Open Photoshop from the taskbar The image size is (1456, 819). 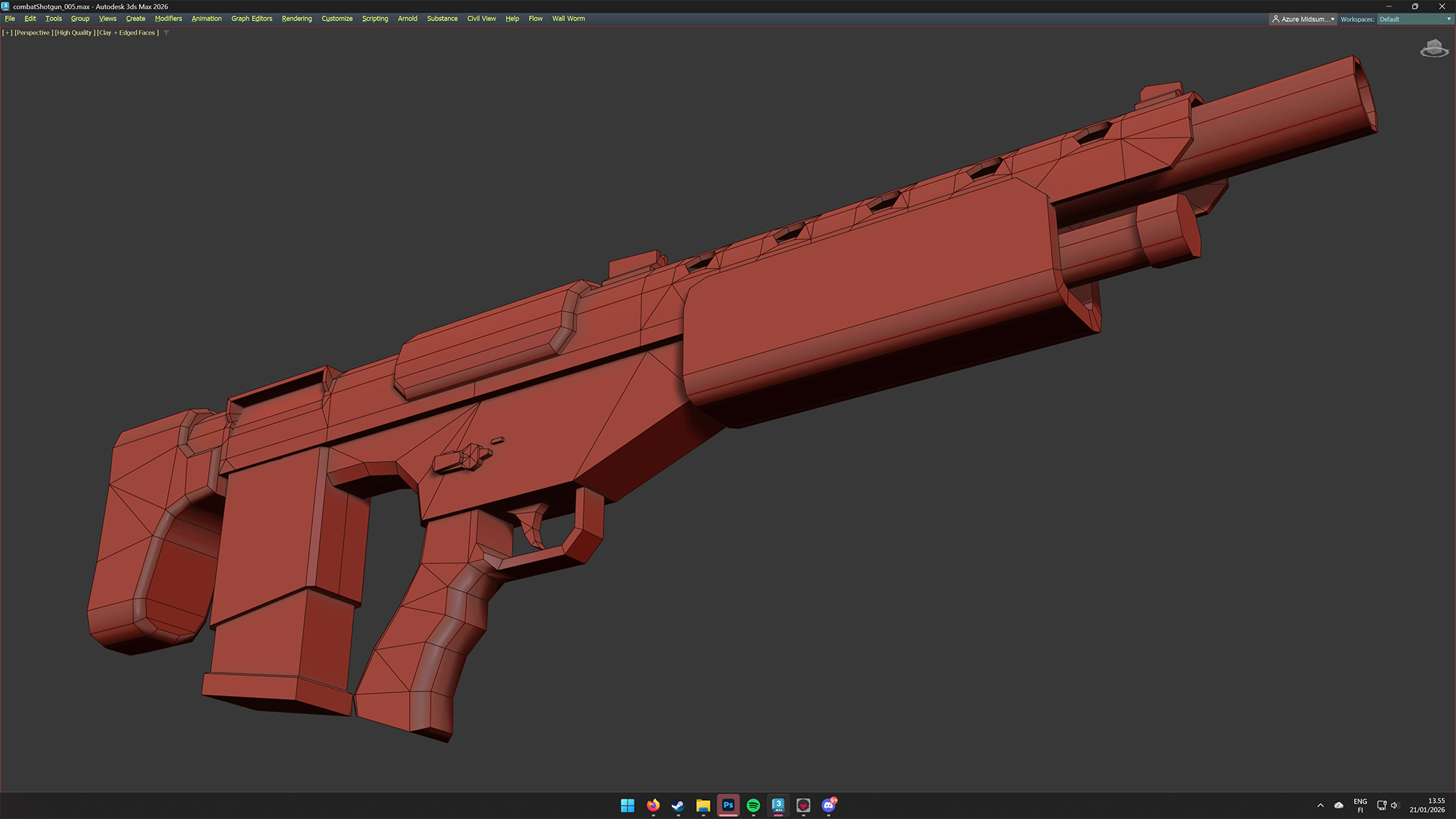point(728,804)
